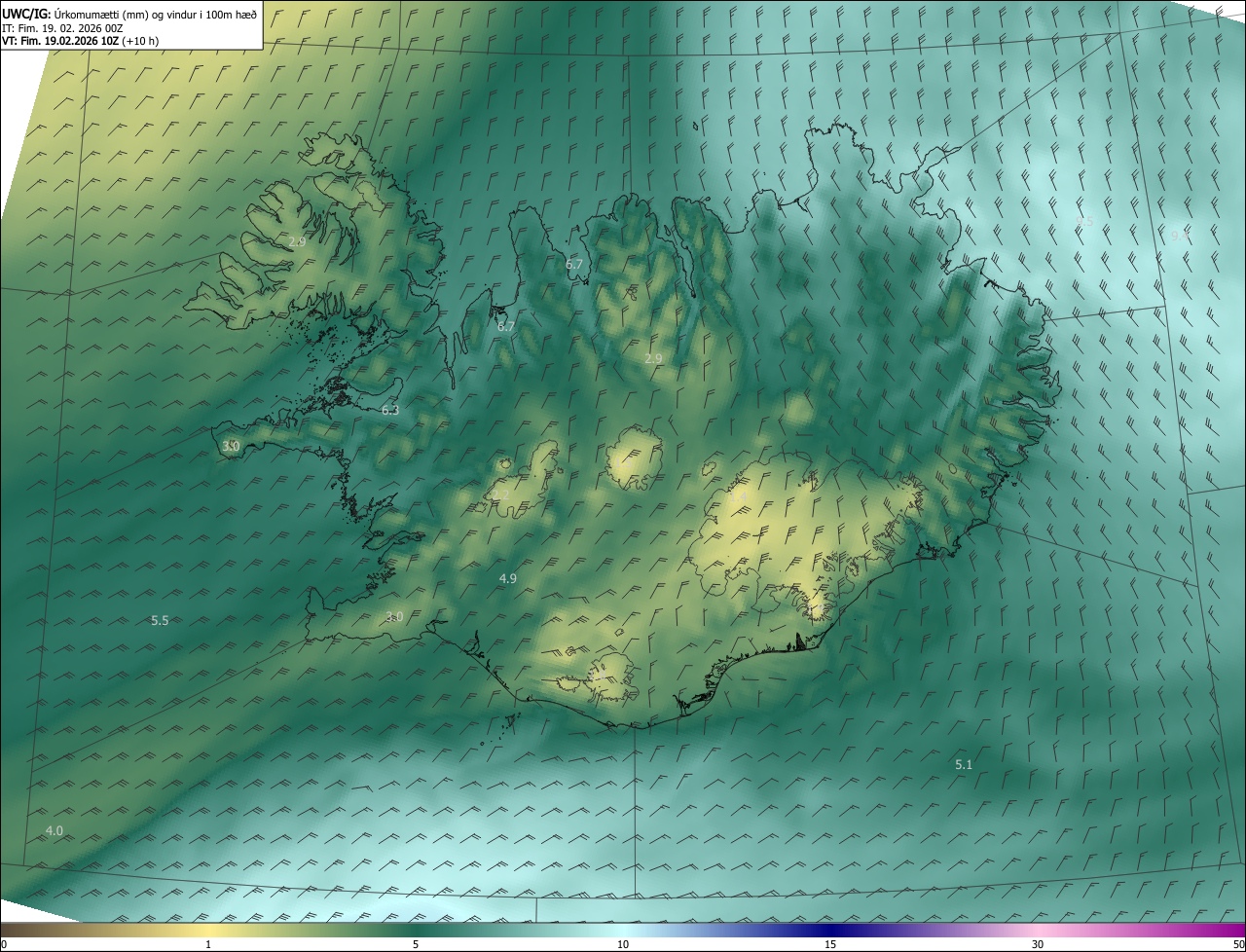
Task: Click the 5.5 value over the southwest ocean
Action: click(x=161, y=620)
